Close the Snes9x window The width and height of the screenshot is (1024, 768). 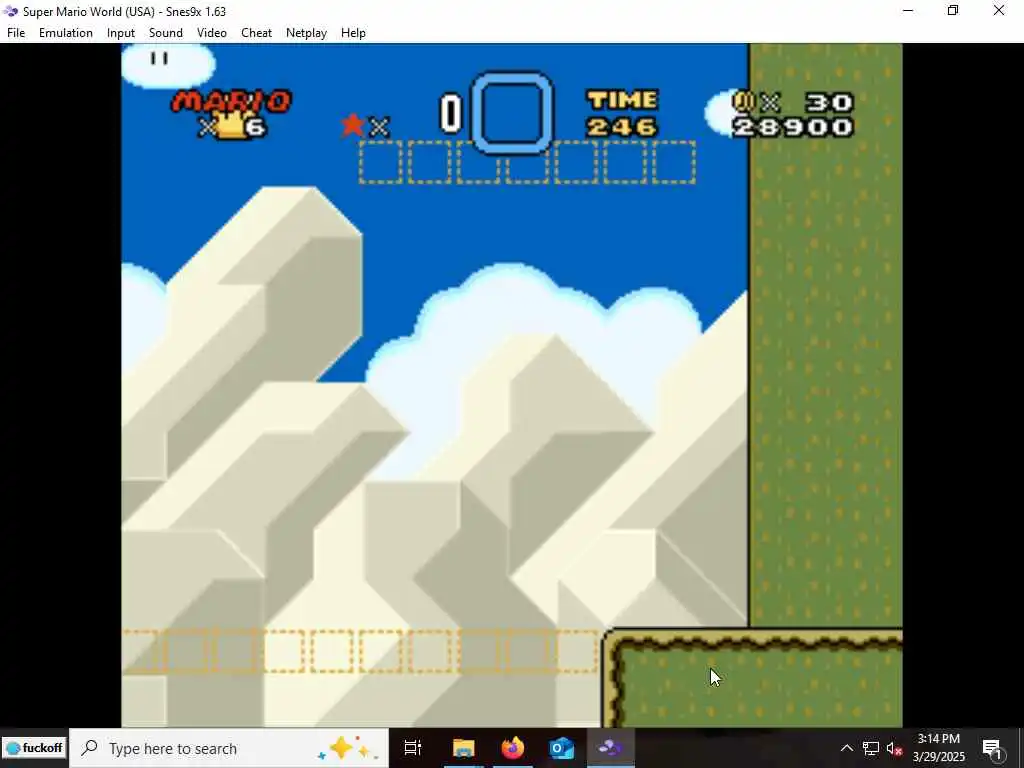click(999, 10)
